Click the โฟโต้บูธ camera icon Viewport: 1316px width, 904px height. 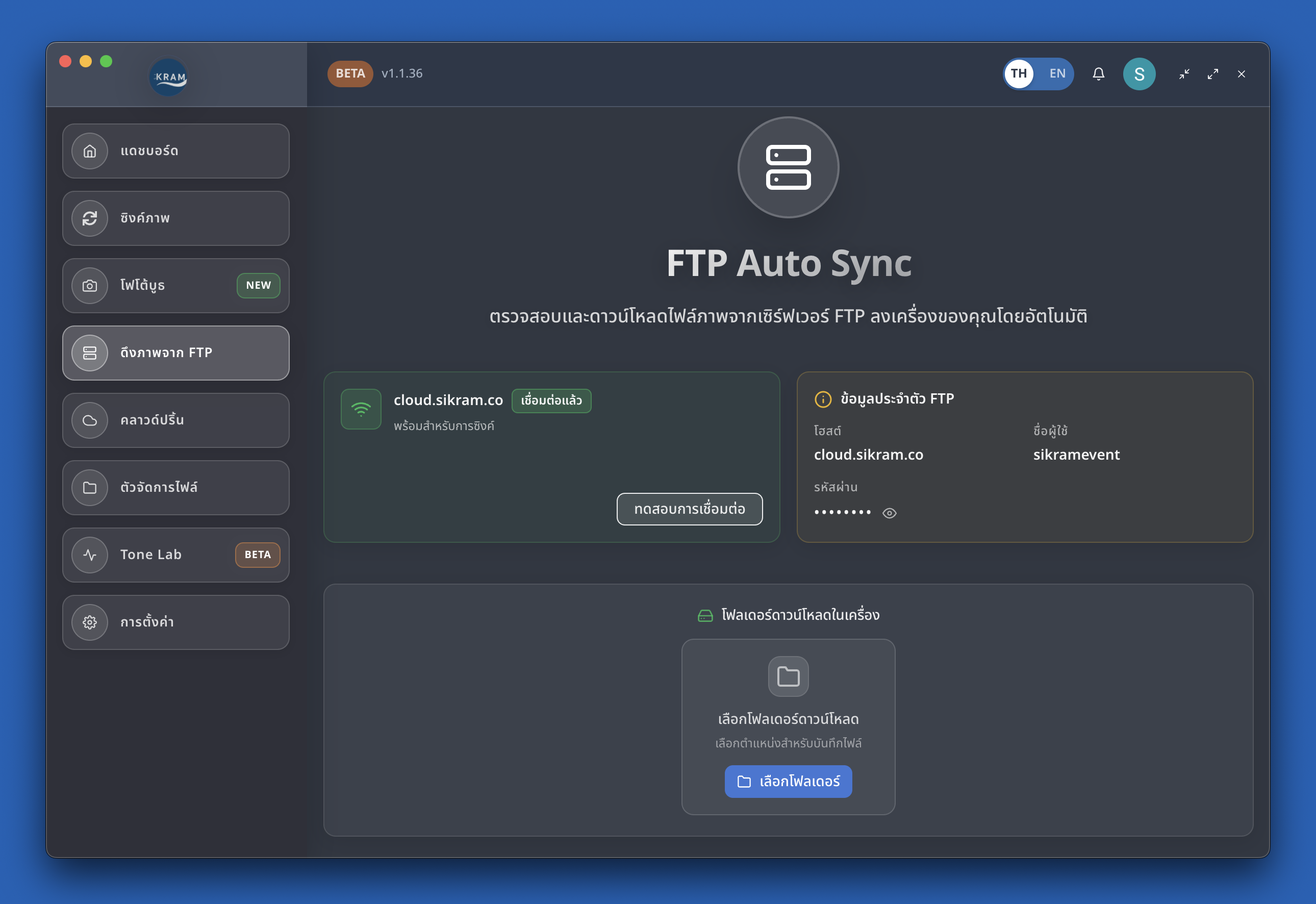tap(89, 286)
